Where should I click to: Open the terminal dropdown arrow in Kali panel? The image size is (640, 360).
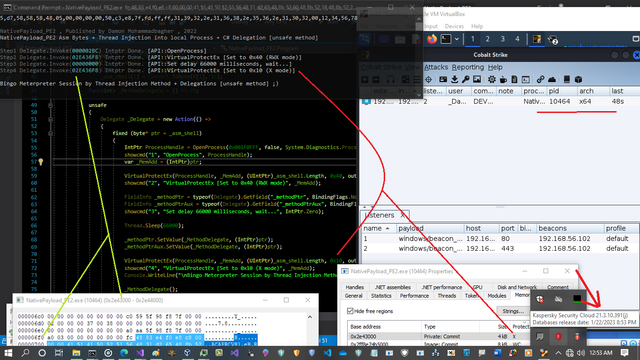click(457, 39)
